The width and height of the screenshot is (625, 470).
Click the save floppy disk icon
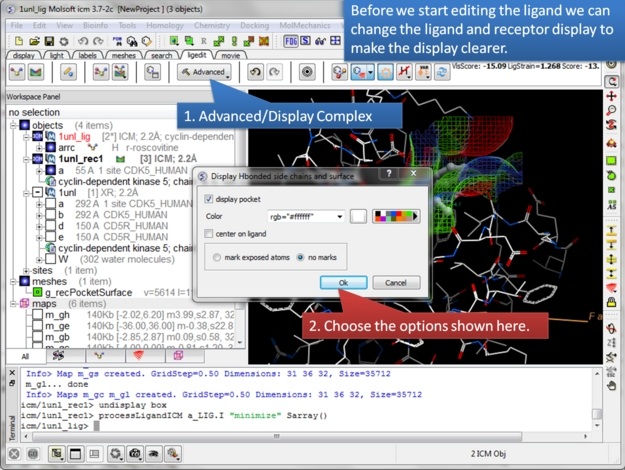(x=48, y=41)
